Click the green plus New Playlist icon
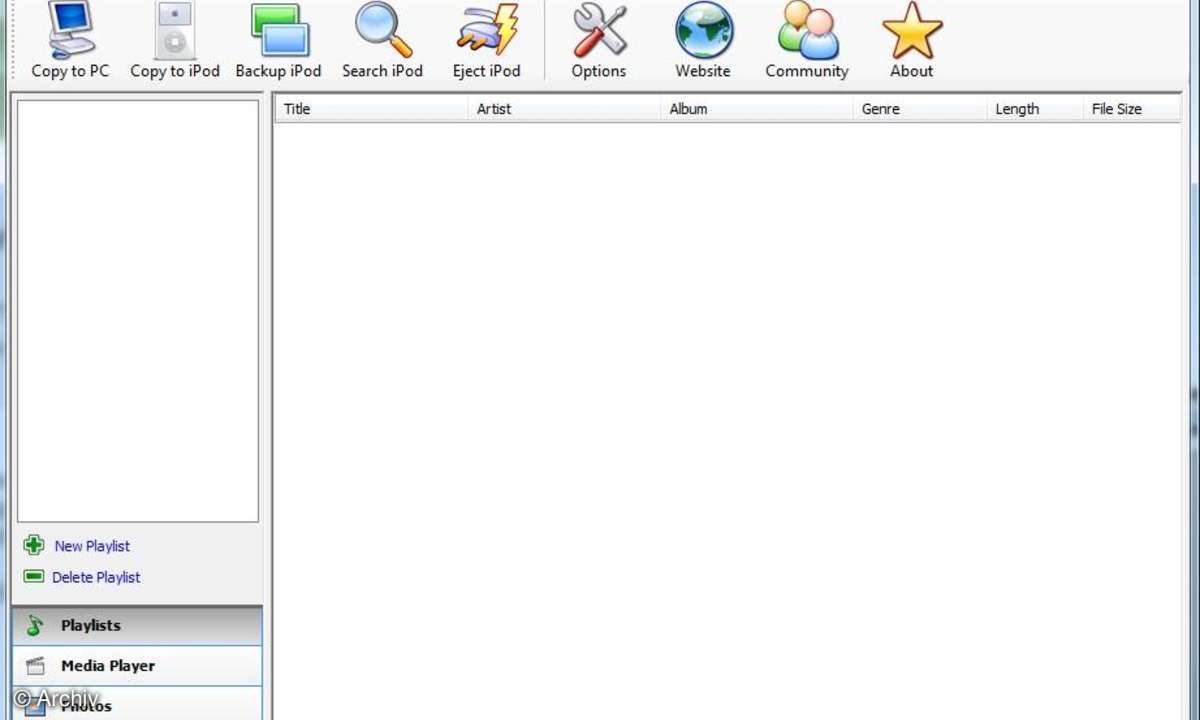Image resolution: width=1200 pixels, height=720 pixels. tap(34, 545)
